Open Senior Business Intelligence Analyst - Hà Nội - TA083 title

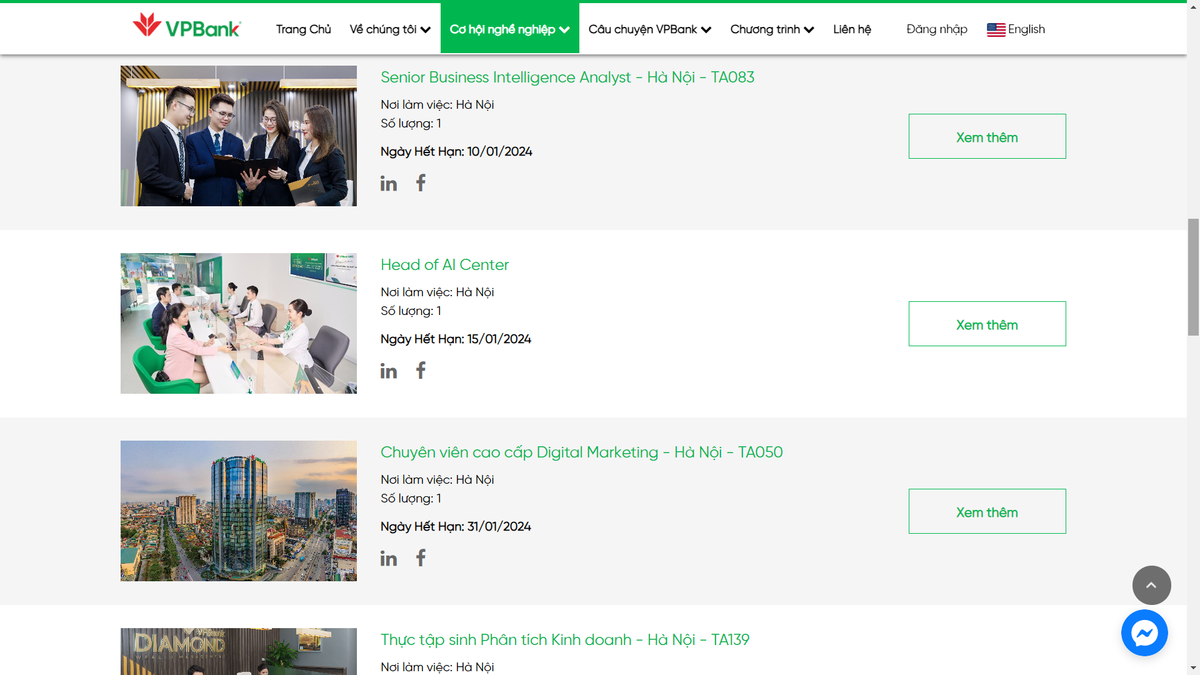pos(567,77)
